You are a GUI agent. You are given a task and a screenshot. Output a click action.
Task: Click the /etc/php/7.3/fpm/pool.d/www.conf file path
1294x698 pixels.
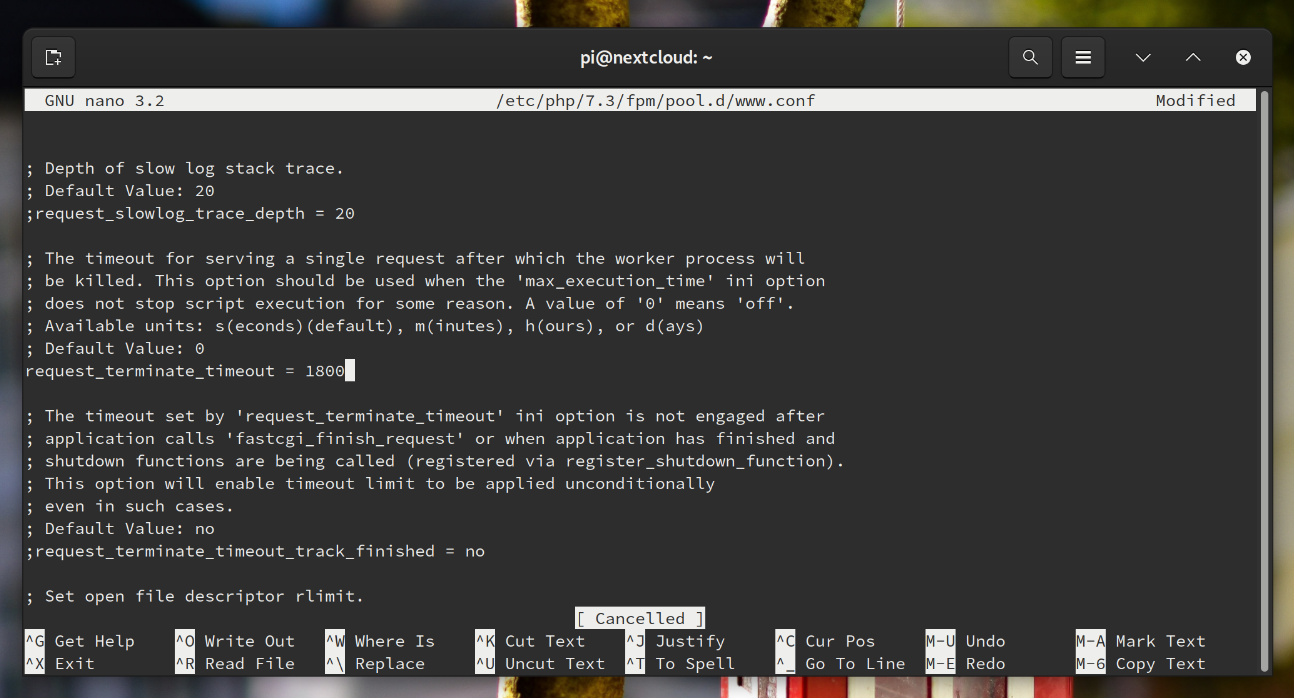coord(655,100)
